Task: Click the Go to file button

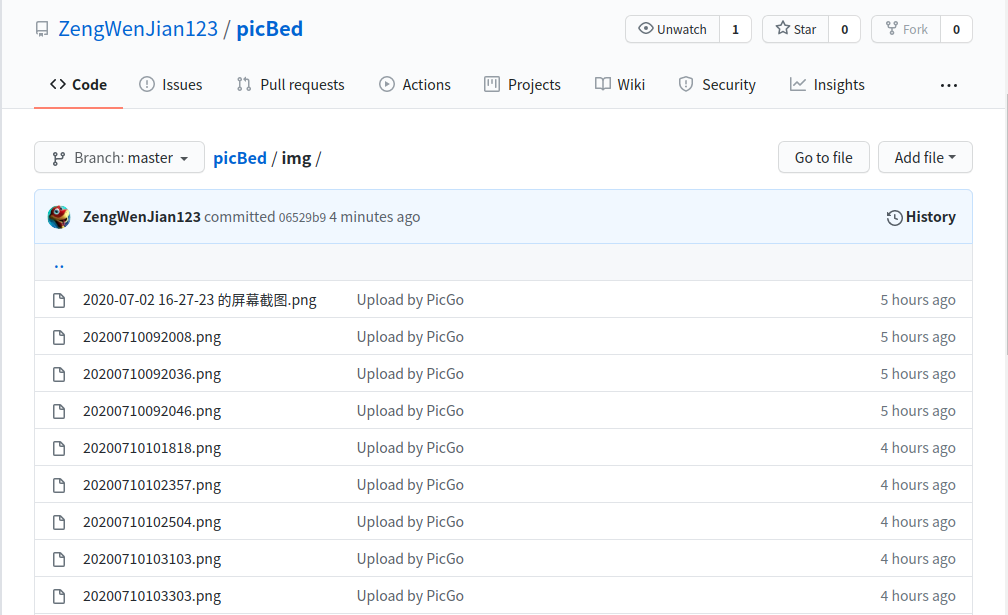Action: (824, 157)
